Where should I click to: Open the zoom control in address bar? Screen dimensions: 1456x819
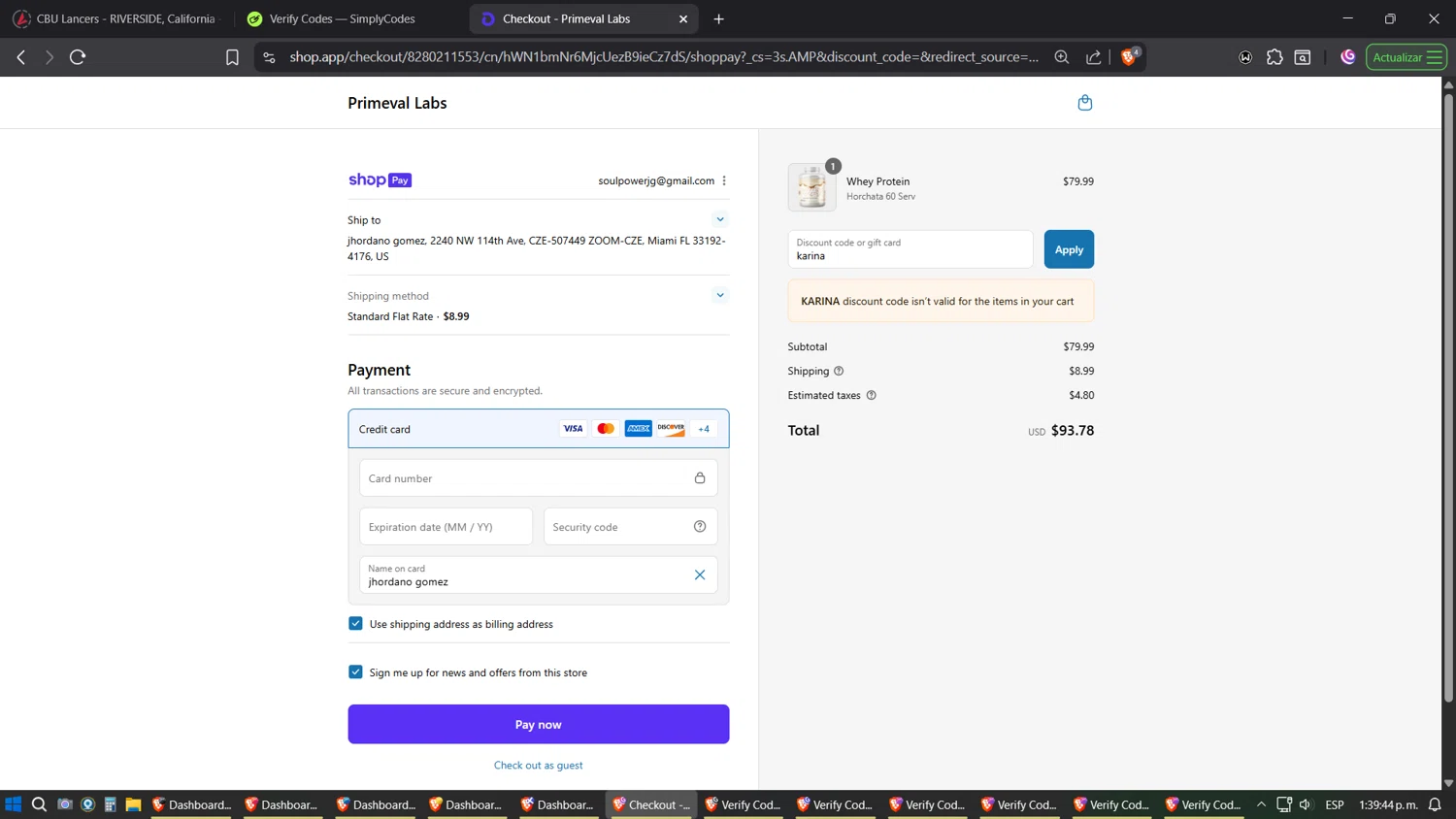pyautogui.click(x=1062, y=57)
